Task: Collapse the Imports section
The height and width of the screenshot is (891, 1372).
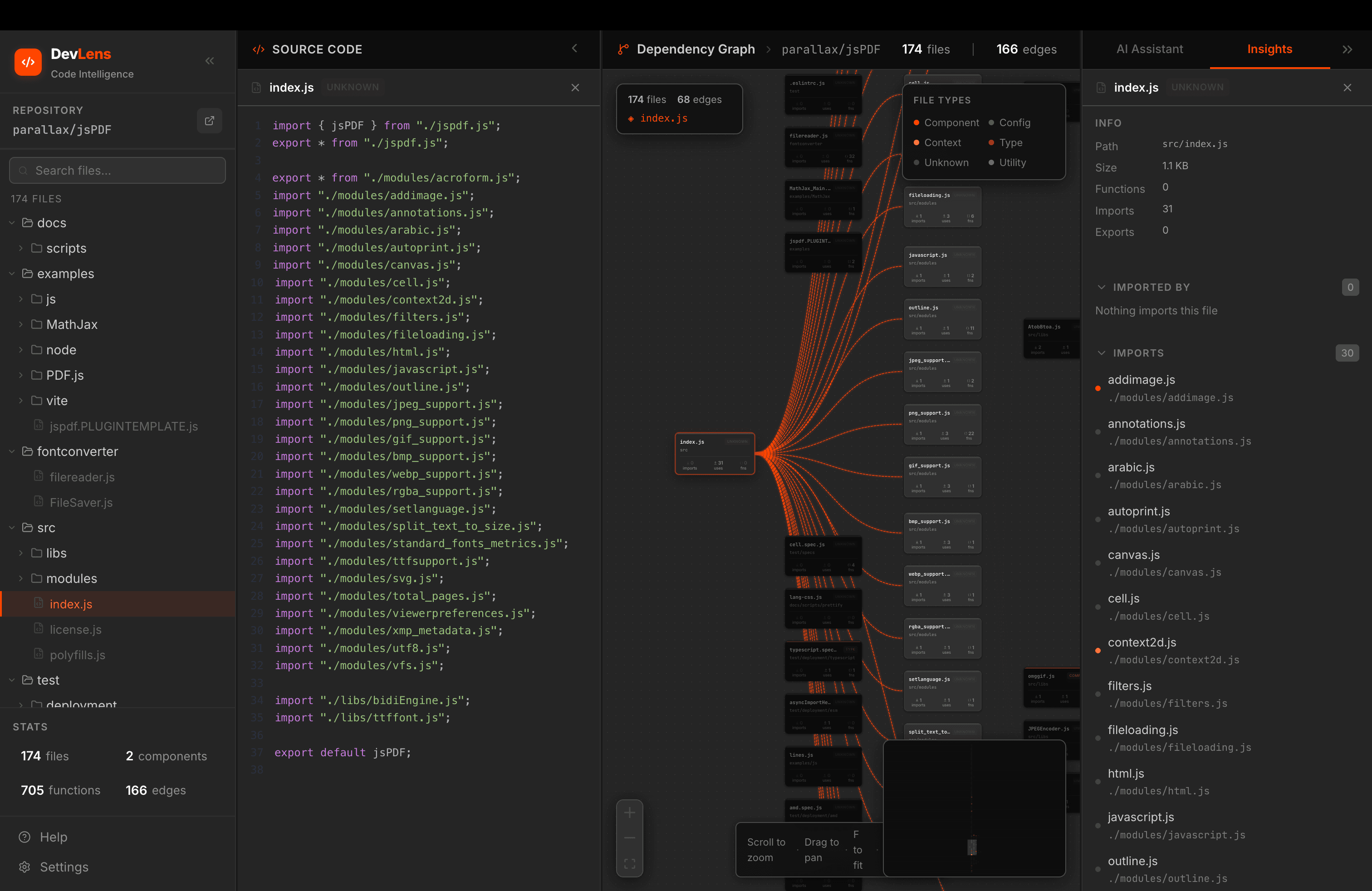Action: click(1101, 352)
